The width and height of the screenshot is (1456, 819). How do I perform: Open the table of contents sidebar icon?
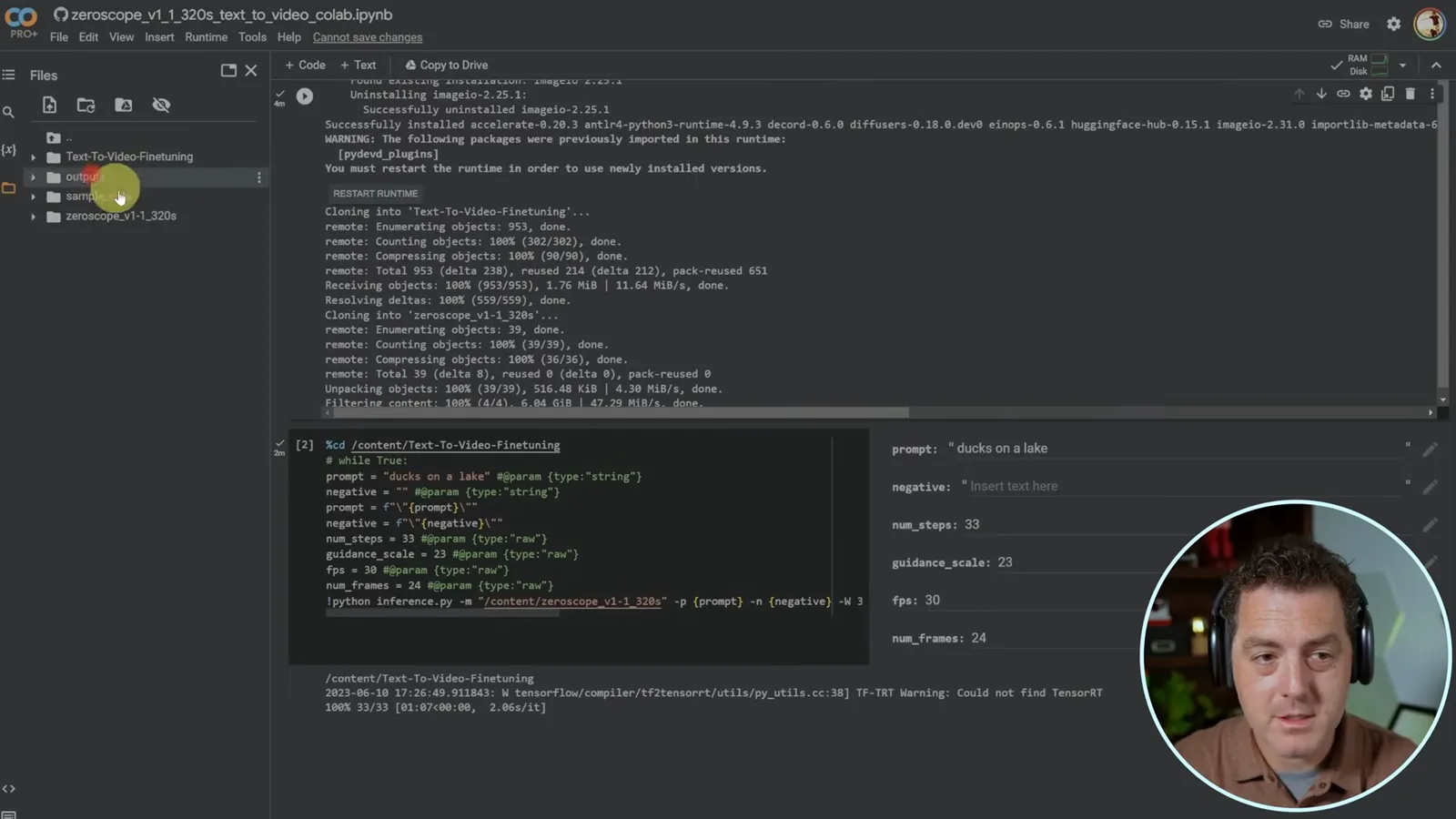pos(9,75)
